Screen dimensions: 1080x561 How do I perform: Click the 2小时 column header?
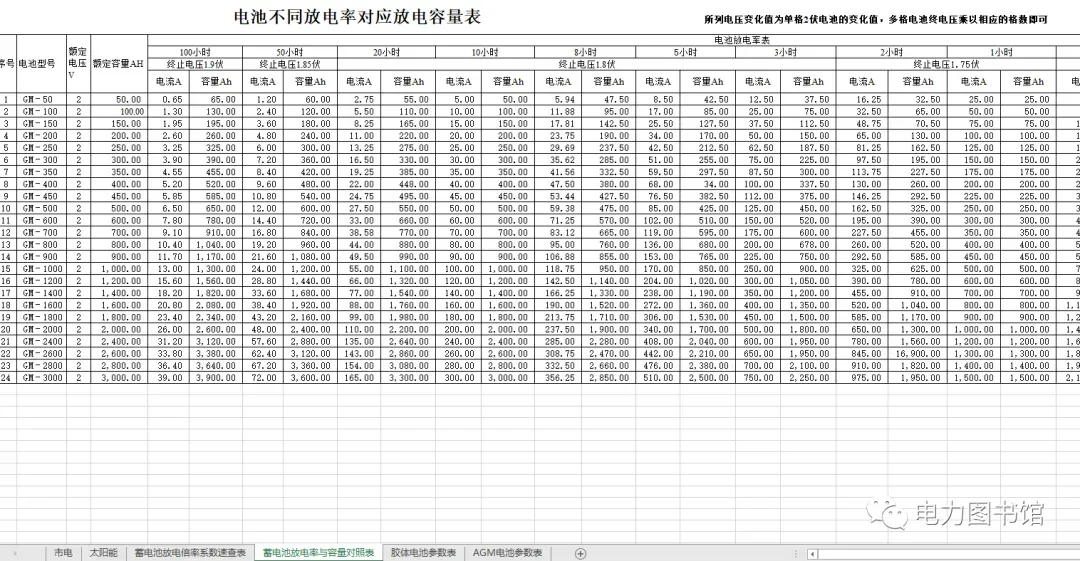891,52
